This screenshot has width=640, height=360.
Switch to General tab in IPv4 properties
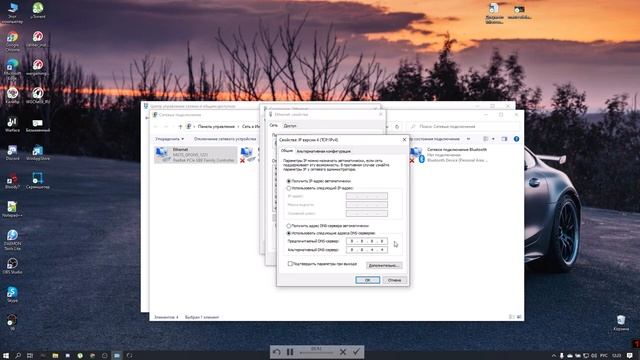pos(287,151)
